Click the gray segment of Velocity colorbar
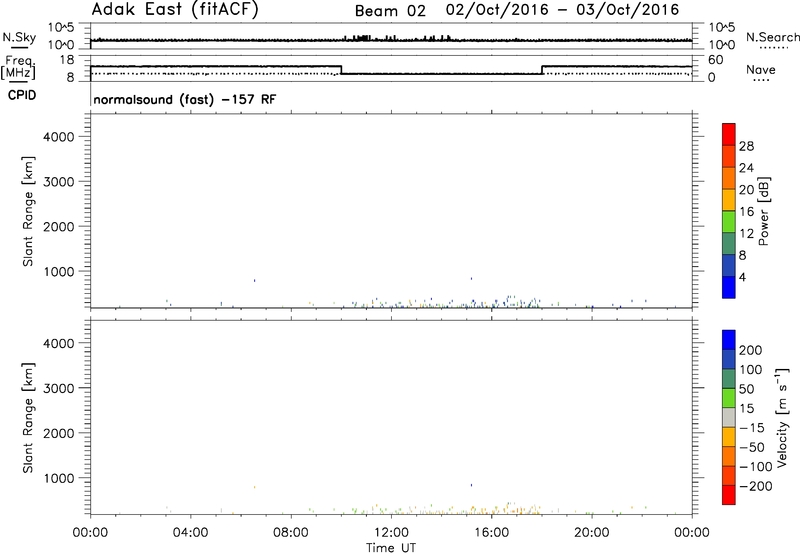This screenshot has width=800, height=554. (x=729, y=418)
